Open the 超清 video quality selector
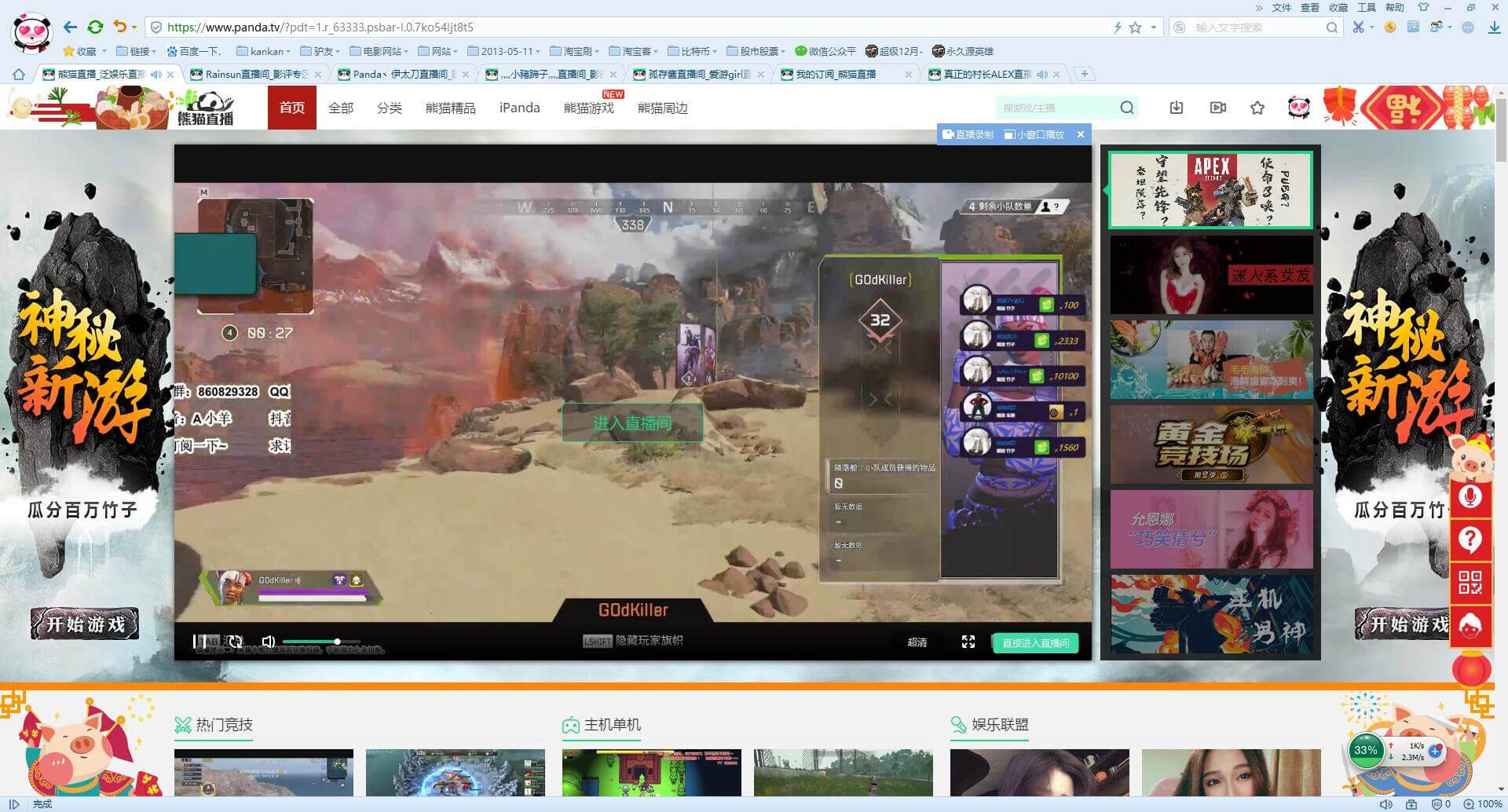This screenshot has width=1508, height=812. tap(917, 642)
